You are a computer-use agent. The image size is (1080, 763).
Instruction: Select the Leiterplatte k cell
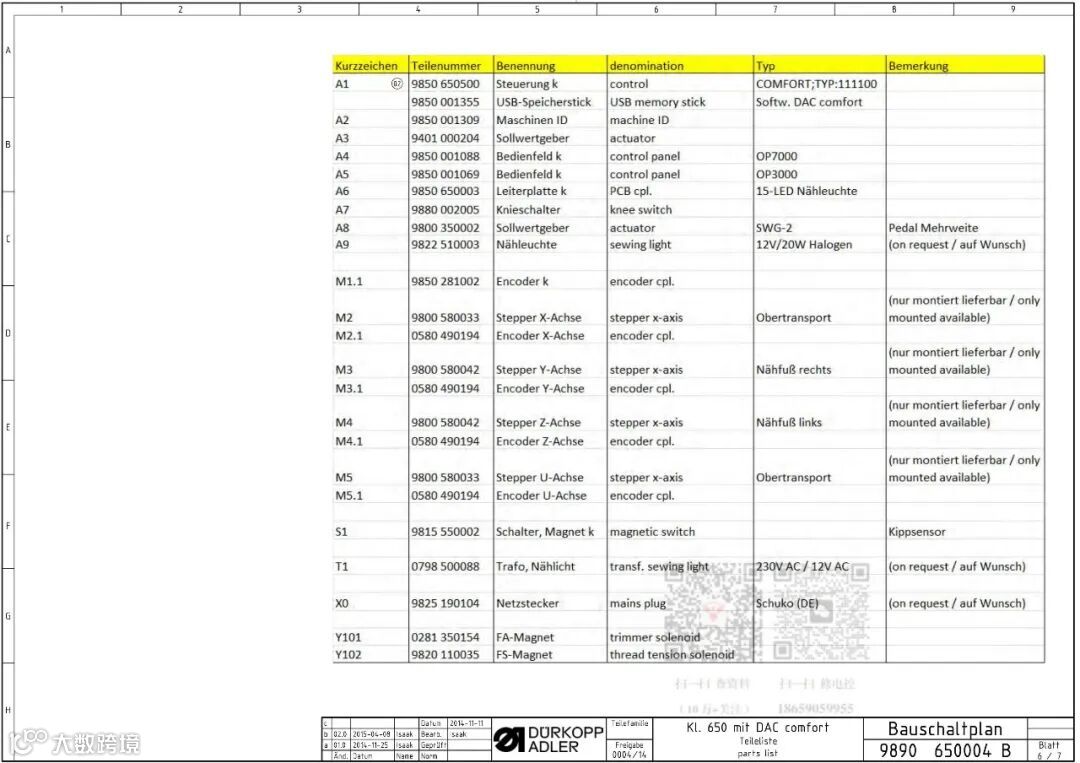(531, 191)
